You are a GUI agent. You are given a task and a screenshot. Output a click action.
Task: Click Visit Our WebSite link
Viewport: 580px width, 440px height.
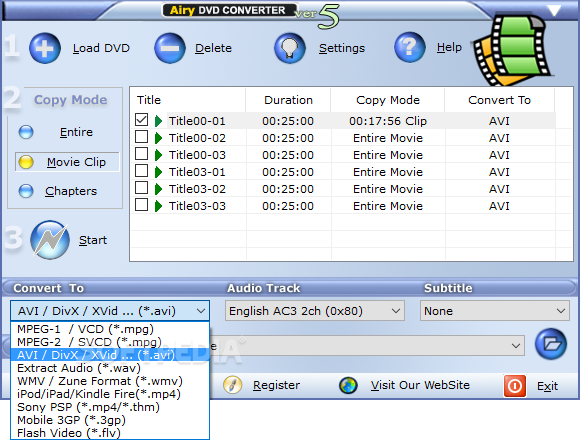tap(420, 385)
